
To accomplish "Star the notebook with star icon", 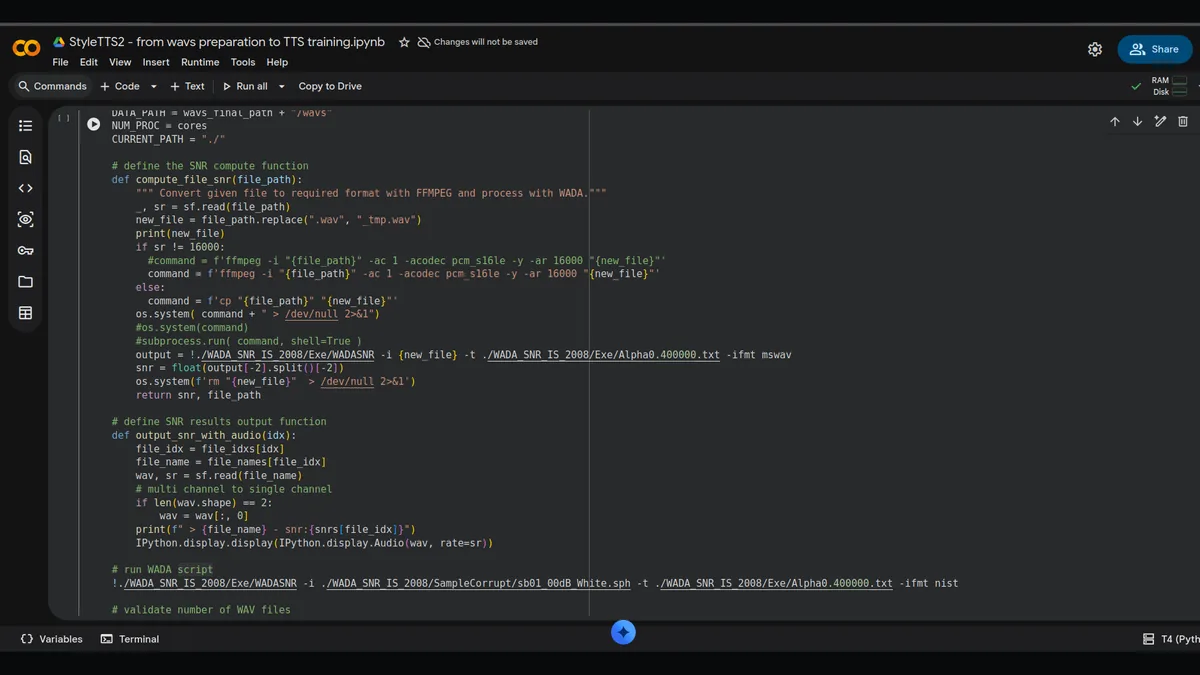I will [x=404, y=42].
